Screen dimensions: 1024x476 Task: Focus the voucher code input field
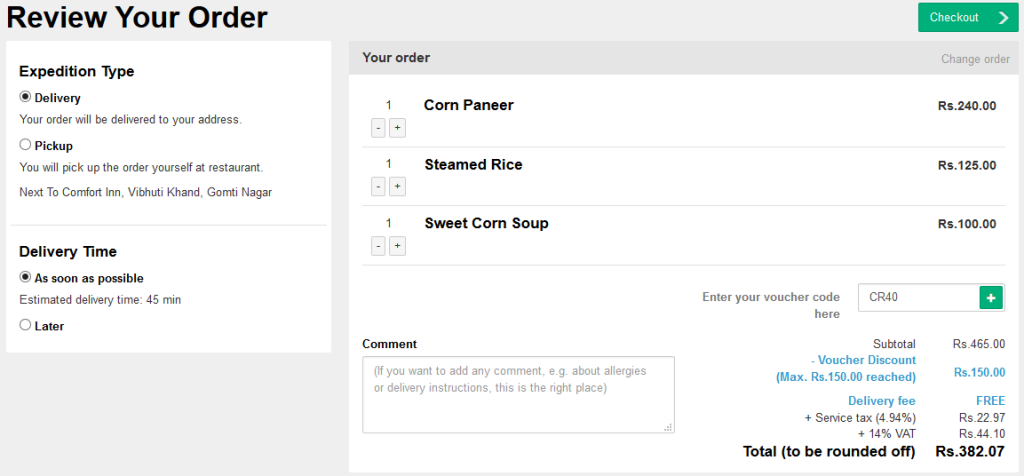pyautogui.click(x=917, y=297)
